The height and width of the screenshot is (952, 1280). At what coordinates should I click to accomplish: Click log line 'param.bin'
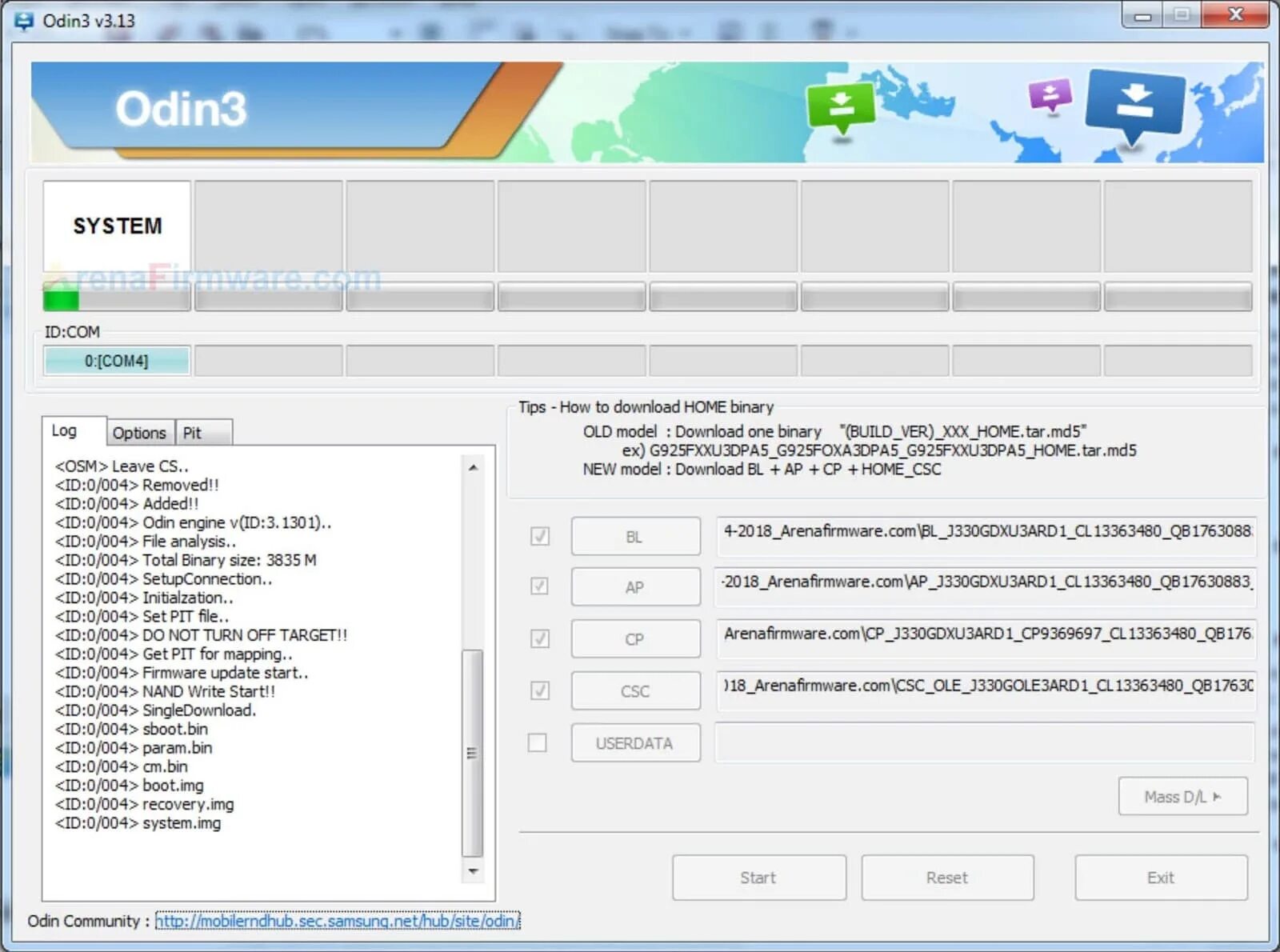[133, 748]
